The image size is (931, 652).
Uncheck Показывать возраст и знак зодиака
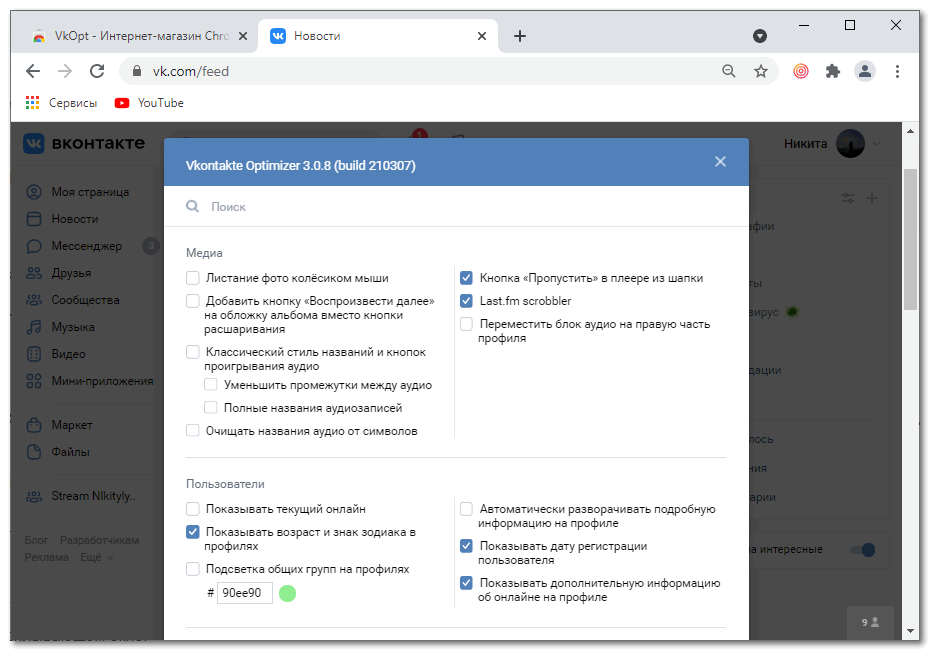point(192,532)
